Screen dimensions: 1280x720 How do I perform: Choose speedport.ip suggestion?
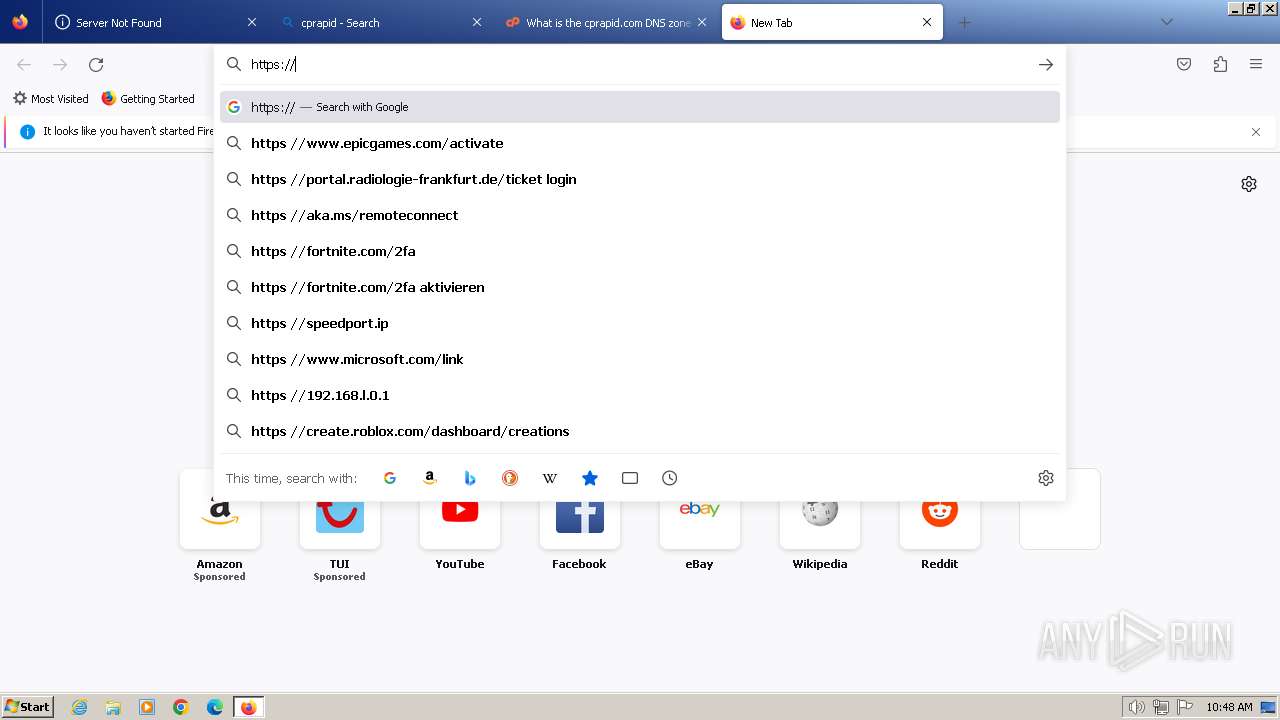click(640, 323)
